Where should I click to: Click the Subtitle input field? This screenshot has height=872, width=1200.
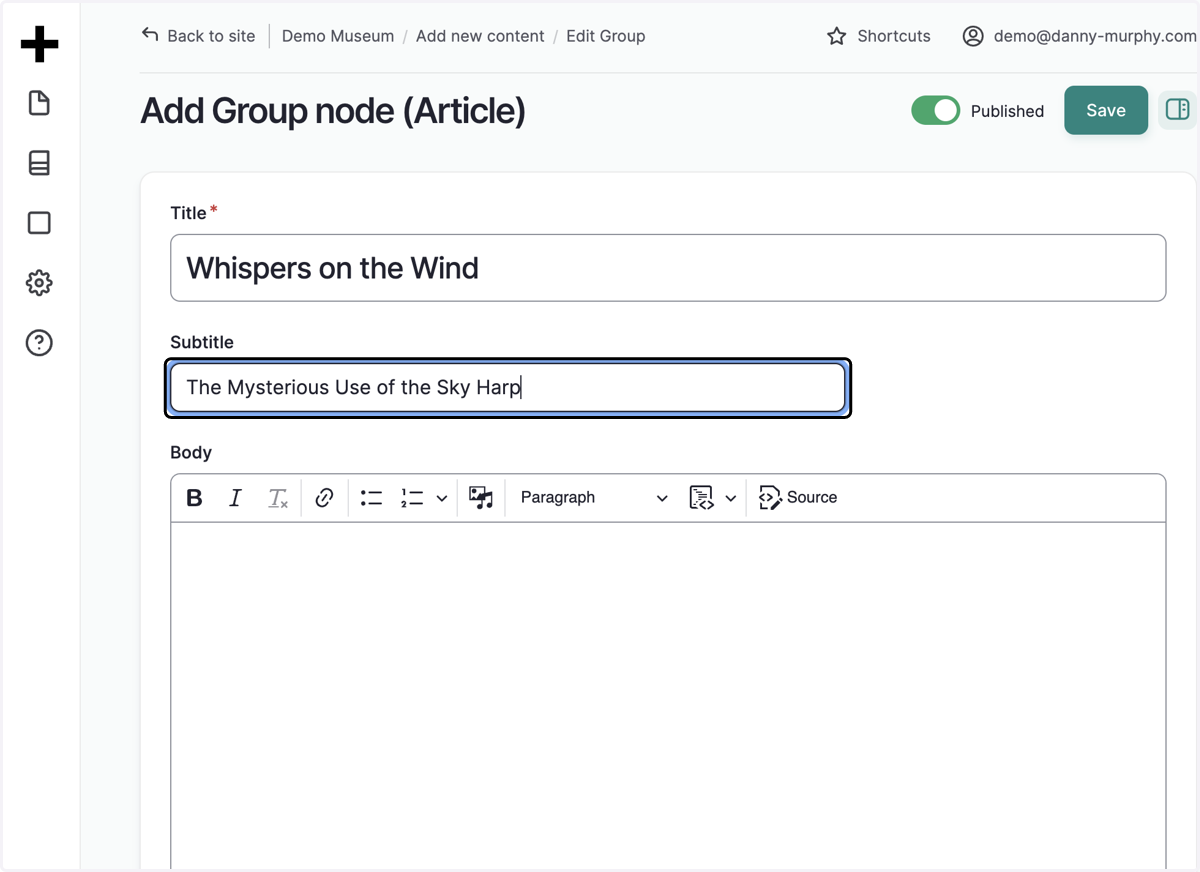[508, 388]
